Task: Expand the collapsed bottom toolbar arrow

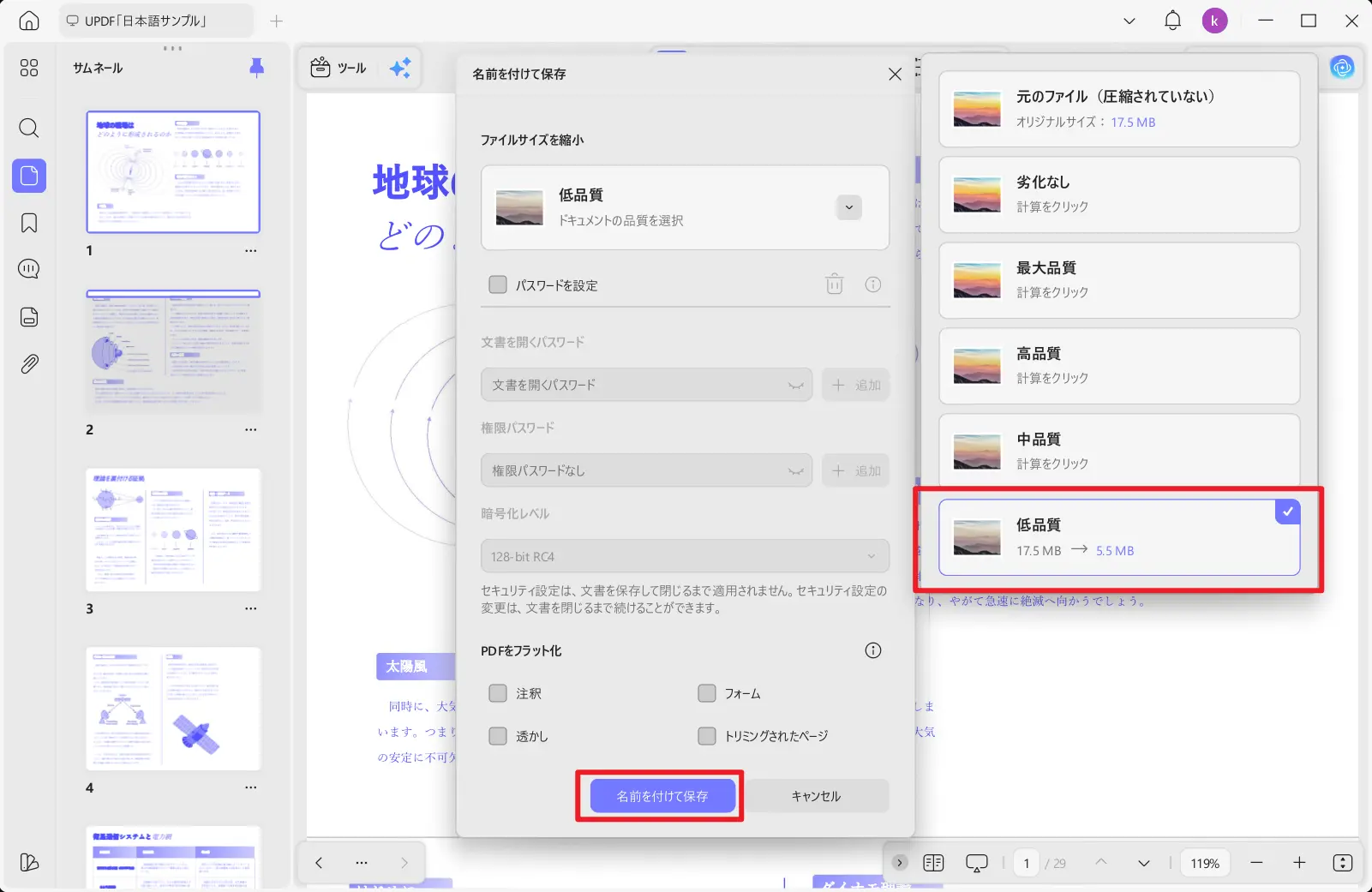Action: [x=900, y=863]
